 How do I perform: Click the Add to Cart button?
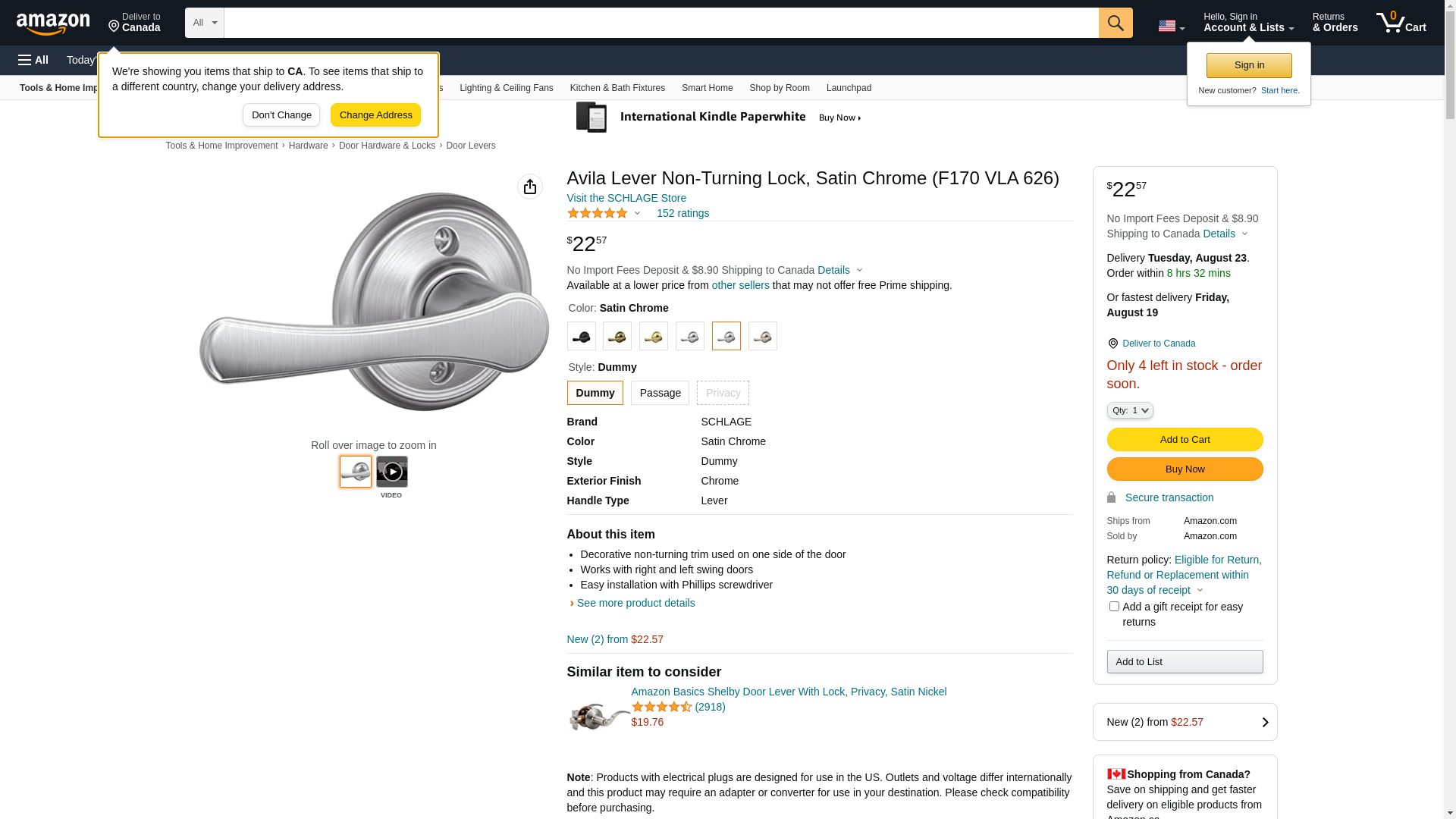[1185, 440]
